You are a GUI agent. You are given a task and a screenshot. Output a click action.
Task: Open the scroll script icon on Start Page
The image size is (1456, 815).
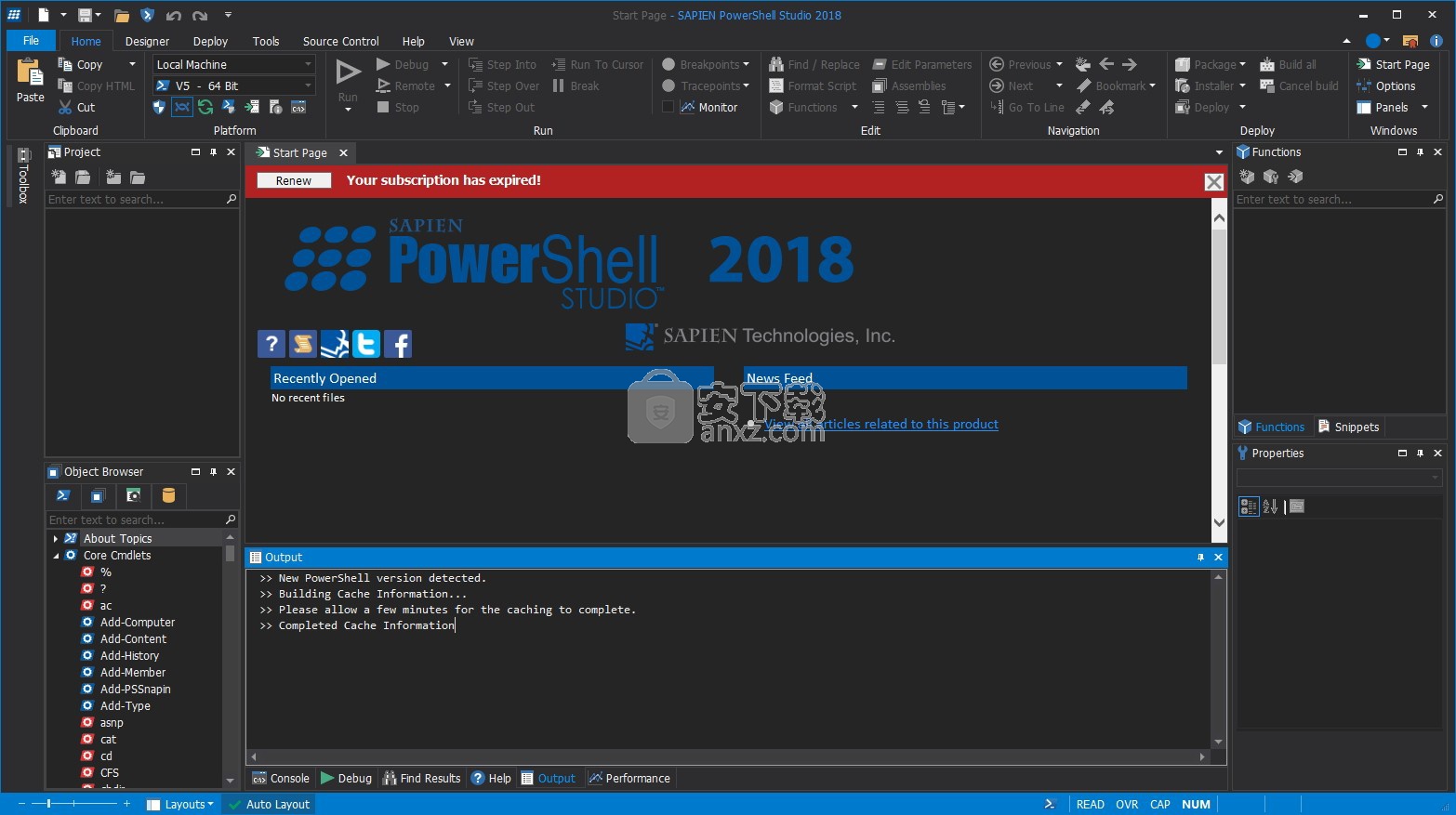(303, 344)
